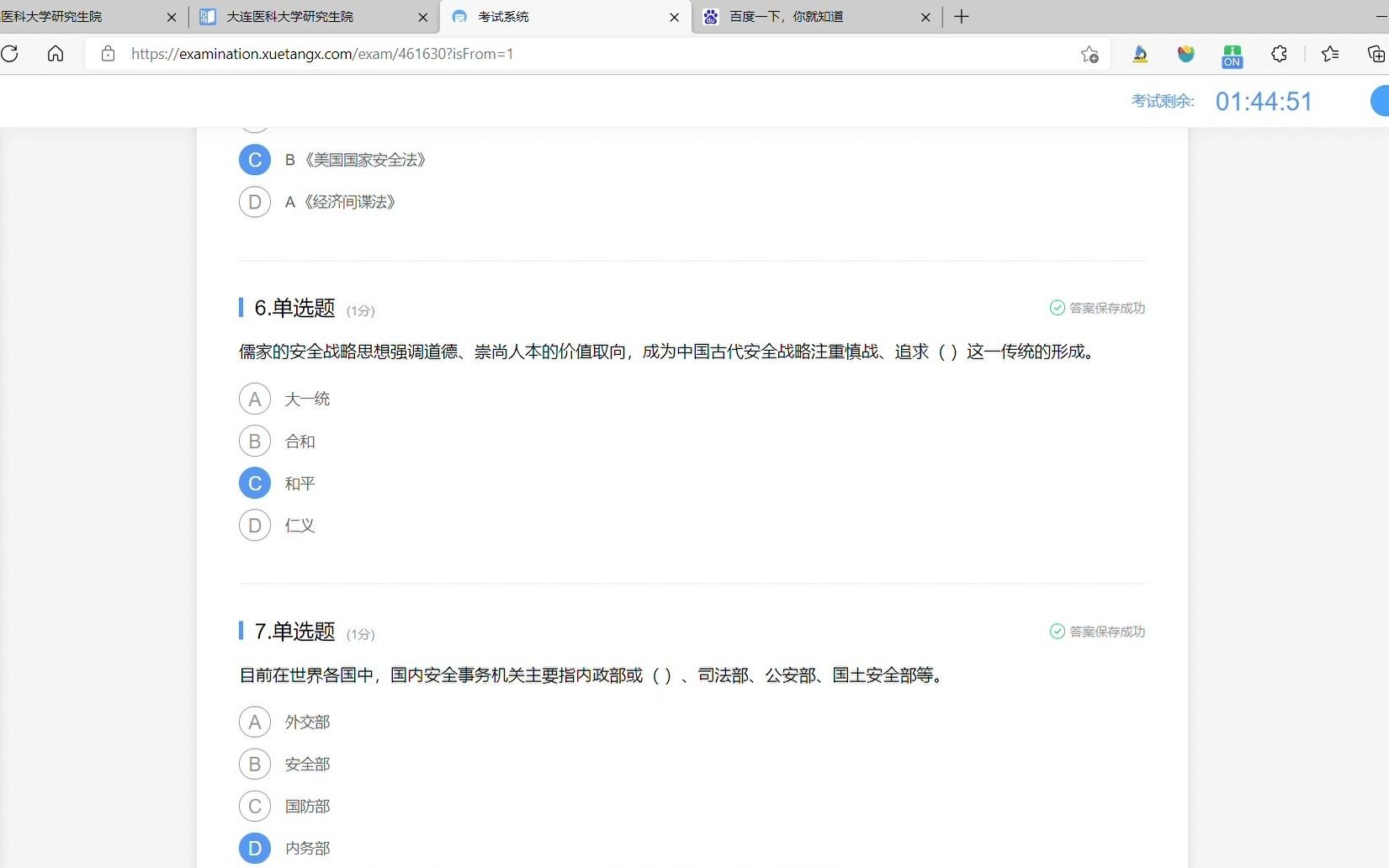The image size is (1389, 868).
Task: Go to browser home page icon
Action: [56, 54]
